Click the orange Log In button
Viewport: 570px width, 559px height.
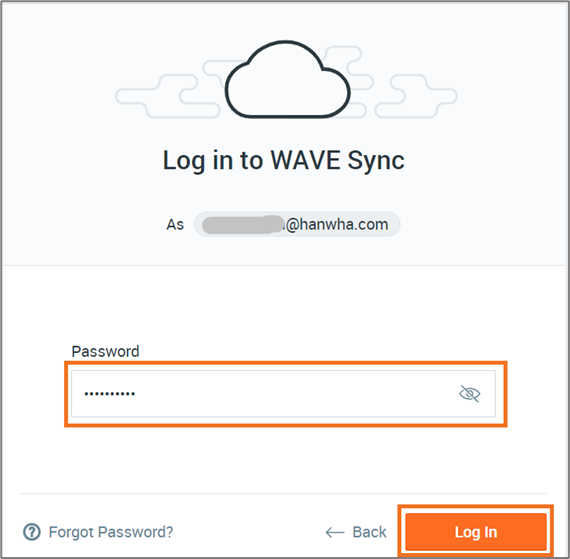(476, 532)
